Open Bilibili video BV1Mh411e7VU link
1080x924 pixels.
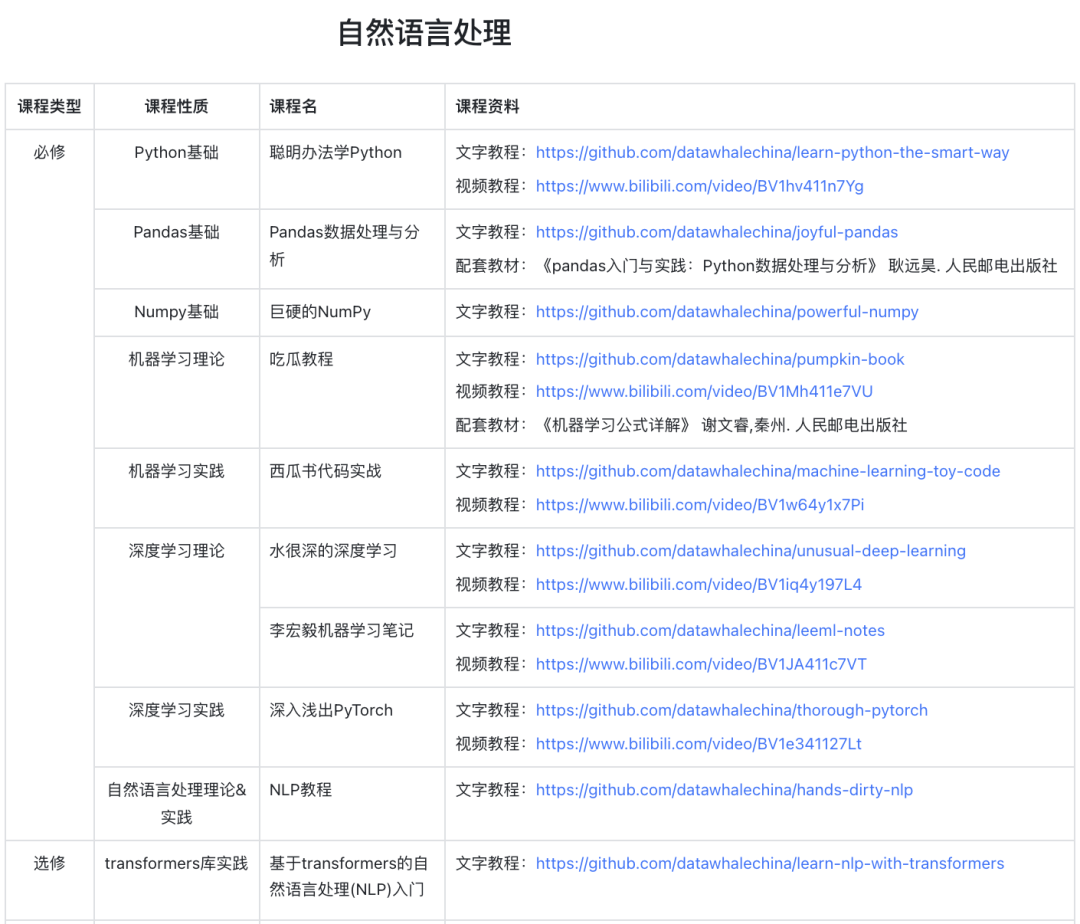pos(704,391)
